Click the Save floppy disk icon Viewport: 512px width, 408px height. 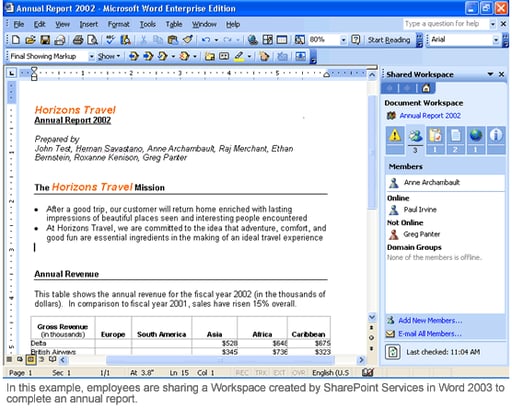pos(45,40)
